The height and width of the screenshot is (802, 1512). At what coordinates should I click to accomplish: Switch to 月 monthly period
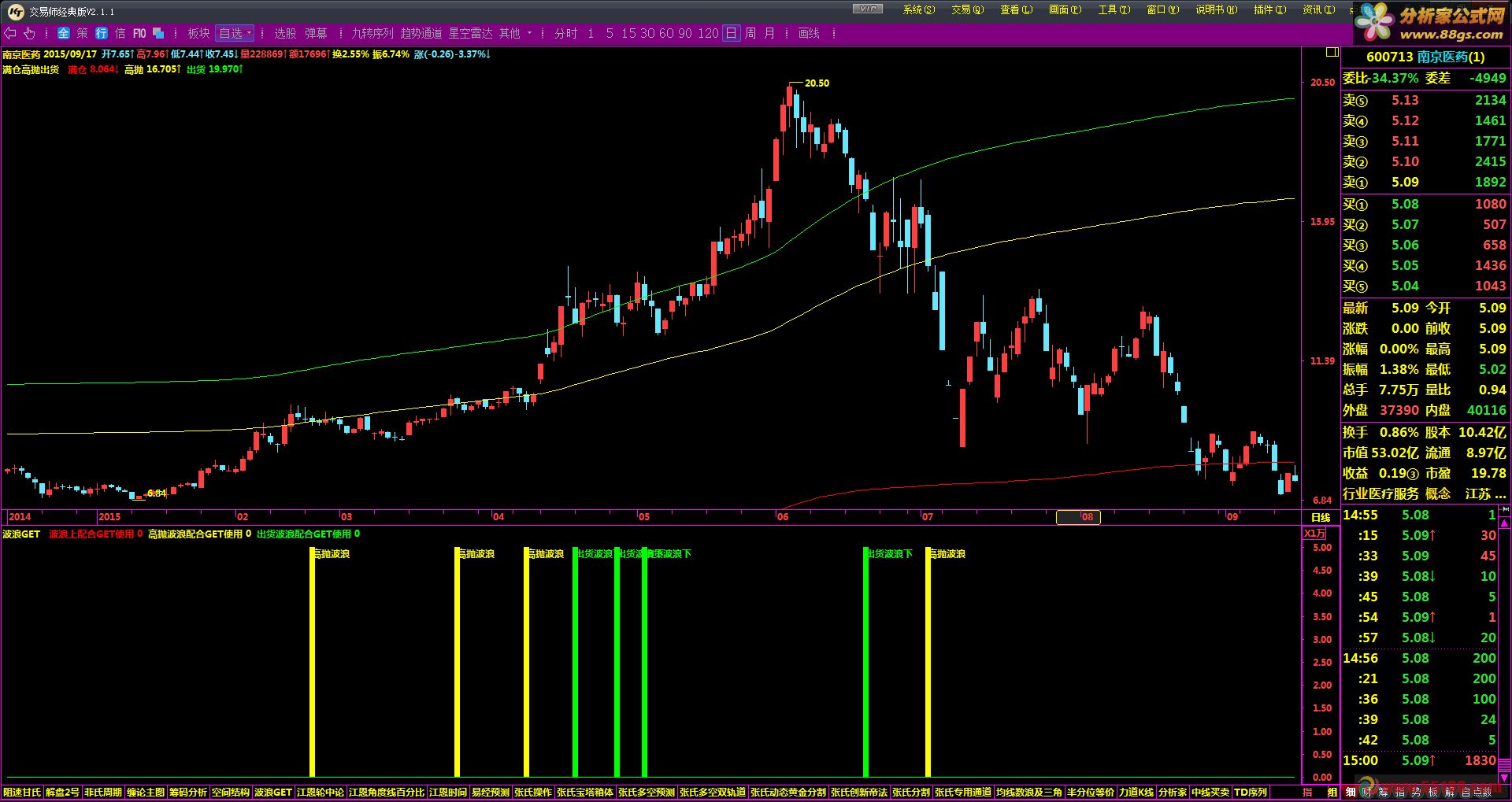pyautogui.click(x=769, y=33)
